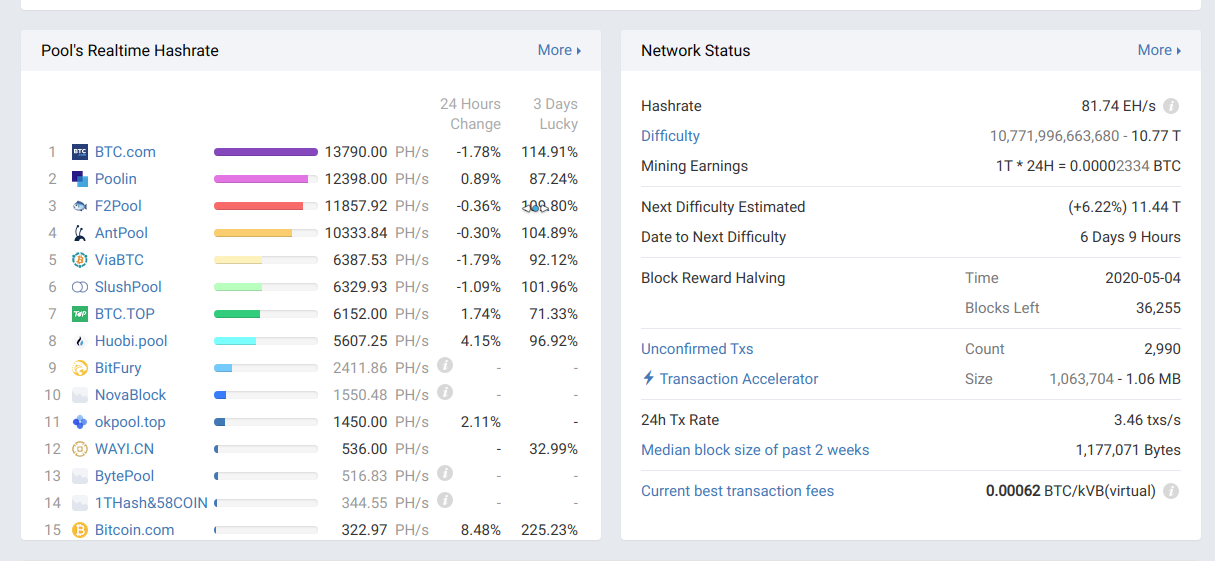Open Current best transaction fees link

click(737, 491)
